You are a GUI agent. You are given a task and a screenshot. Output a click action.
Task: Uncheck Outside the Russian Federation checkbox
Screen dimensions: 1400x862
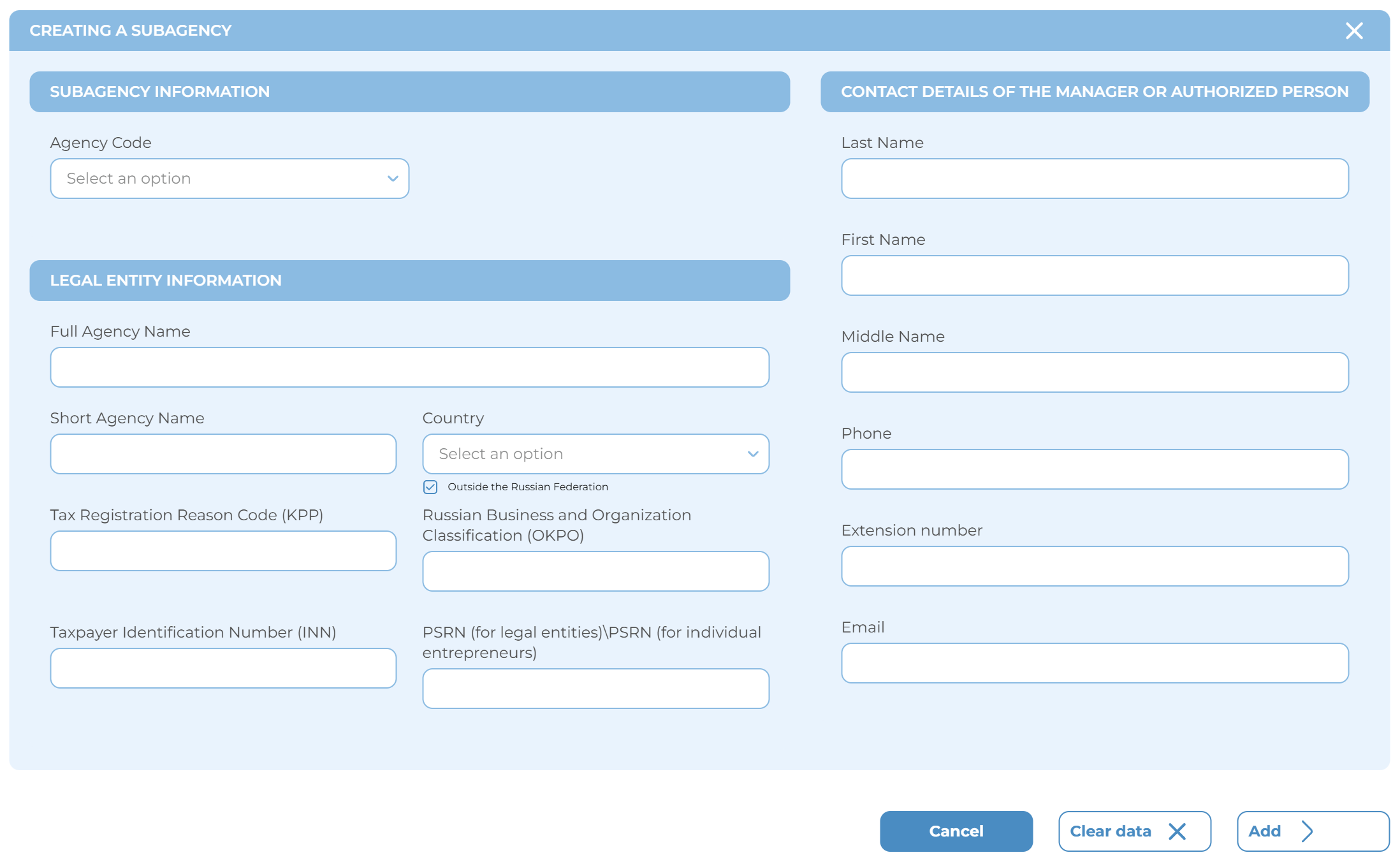430,487
